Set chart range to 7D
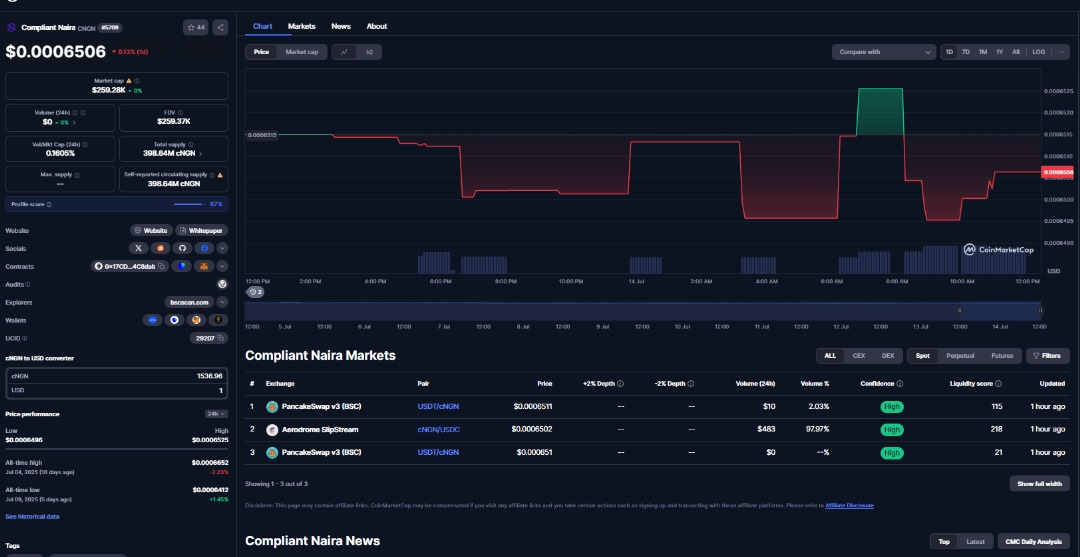Image resolution: width=1080 pixels, height=557 pixels. (966, 52)
